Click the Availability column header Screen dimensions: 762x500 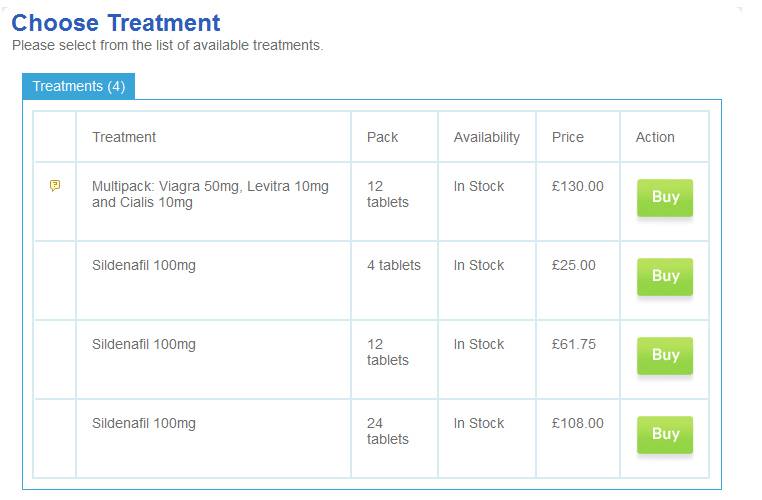(x=486, y=137)
